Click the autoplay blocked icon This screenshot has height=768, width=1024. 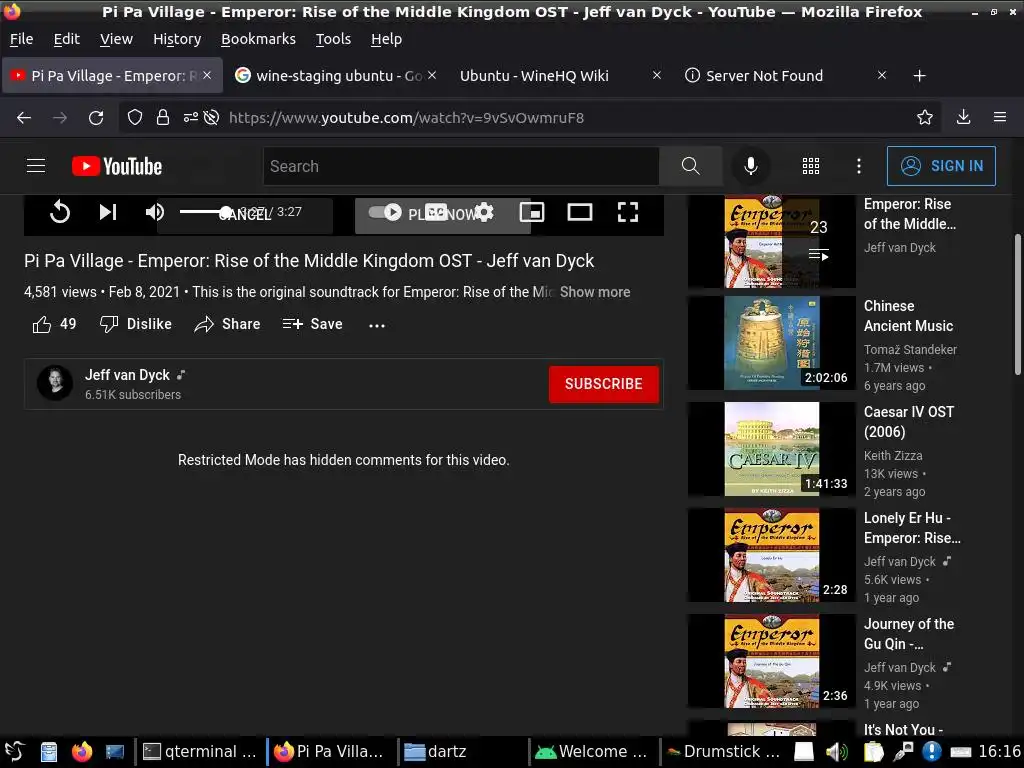(211, 118)
